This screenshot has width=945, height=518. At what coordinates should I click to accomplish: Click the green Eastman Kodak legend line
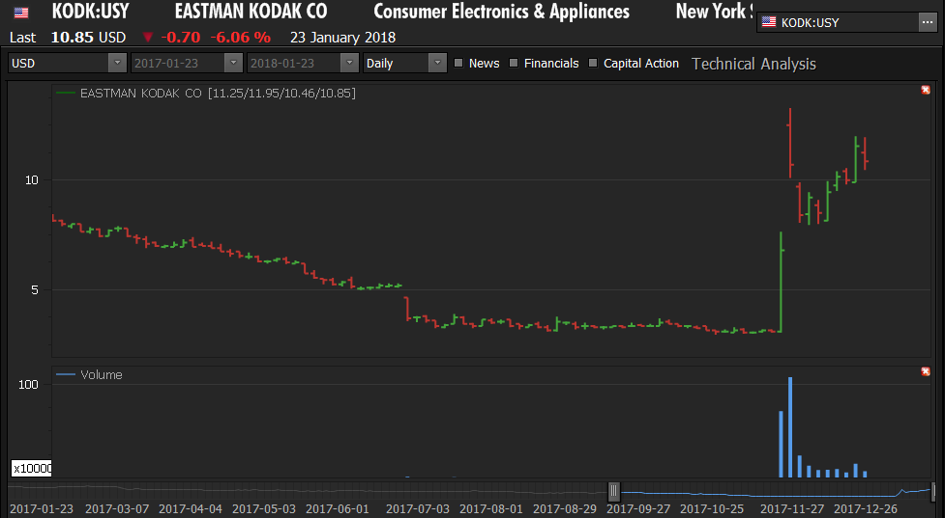65,93
